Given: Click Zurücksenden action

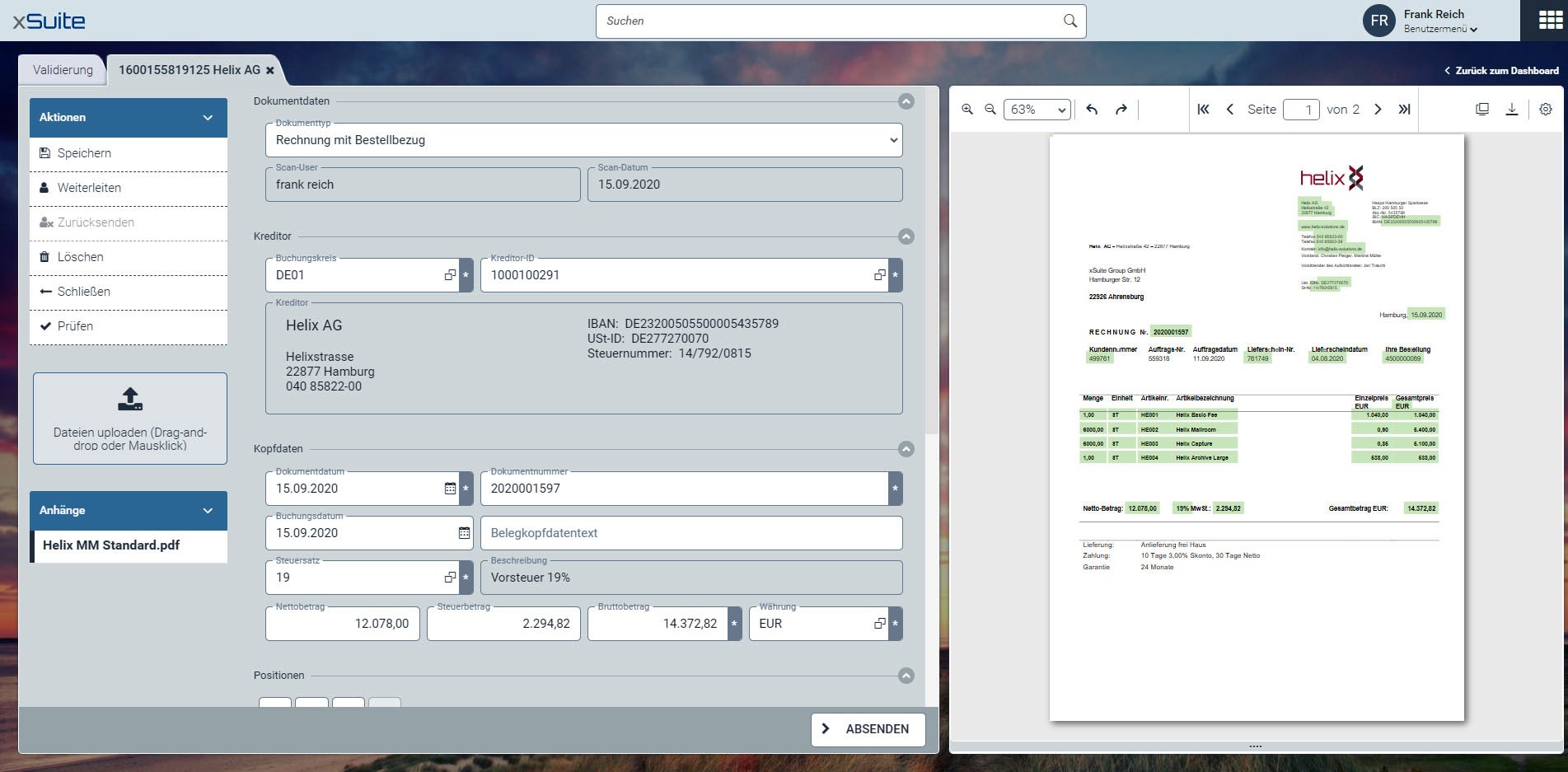Looking at the screenshot, I should (x=129, y=222).
